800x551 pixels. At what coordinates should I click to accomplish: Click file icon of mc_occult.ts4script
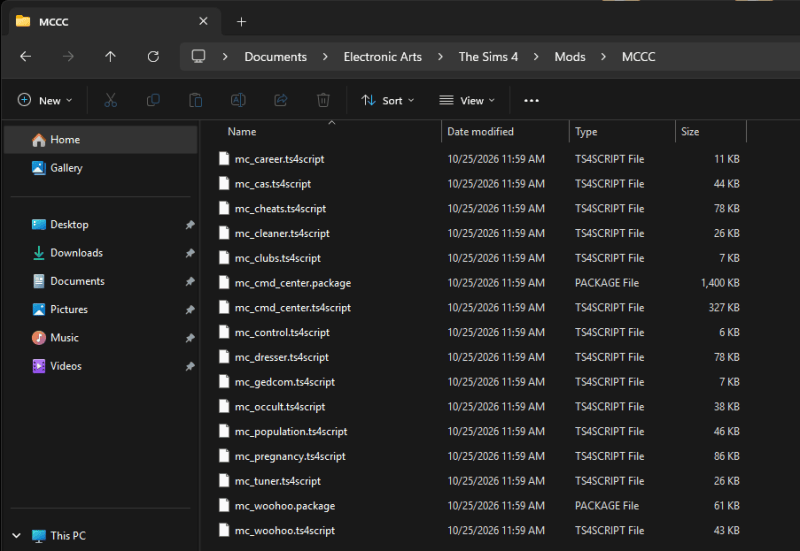point(223,406)
